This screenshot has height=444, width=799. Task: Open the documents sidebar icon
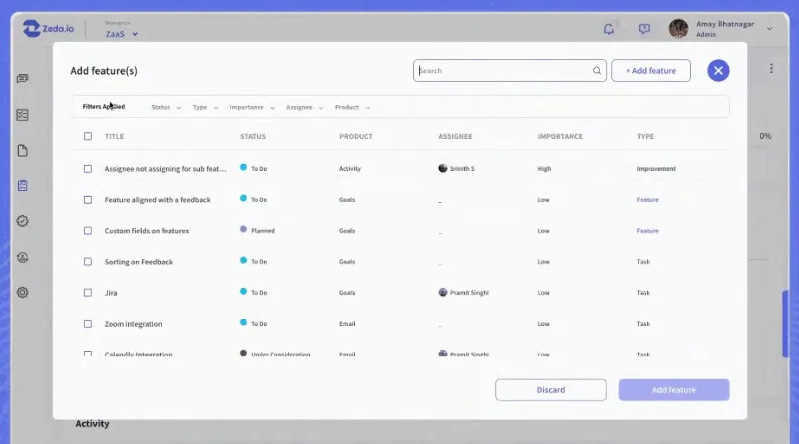click(x=22, y=150)
